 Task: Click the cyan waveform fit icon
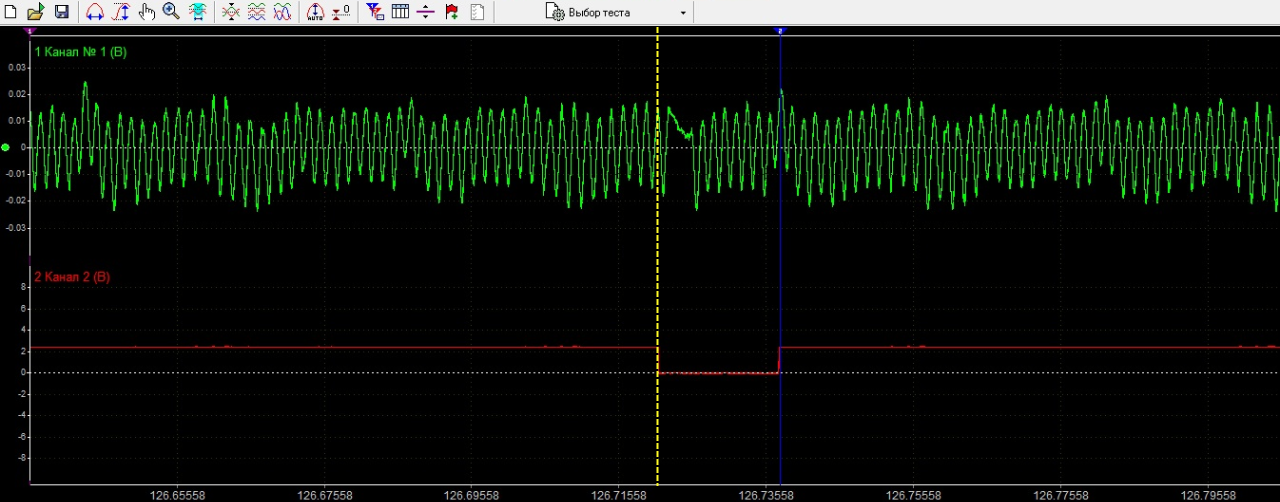[198, 12]
